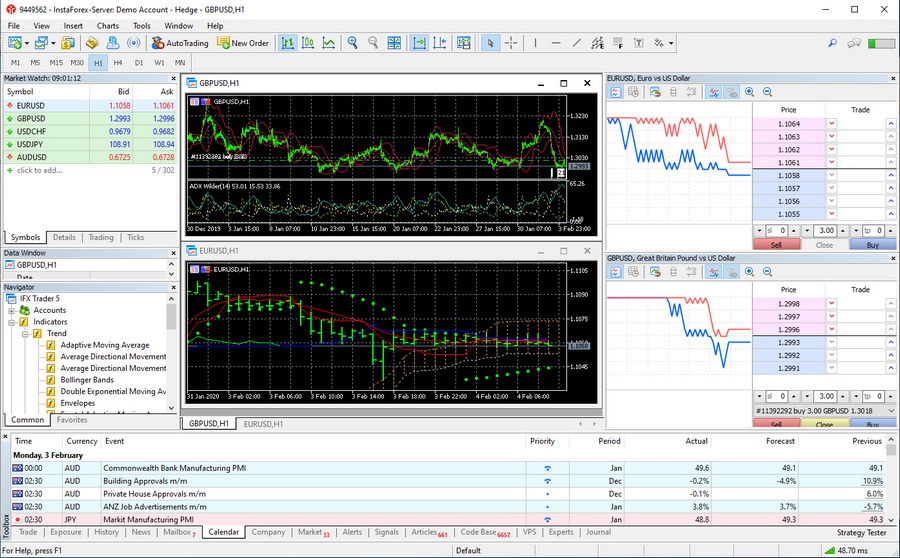
Task: Toggle the chart shift toolbar button
Action: coord(442,43)
